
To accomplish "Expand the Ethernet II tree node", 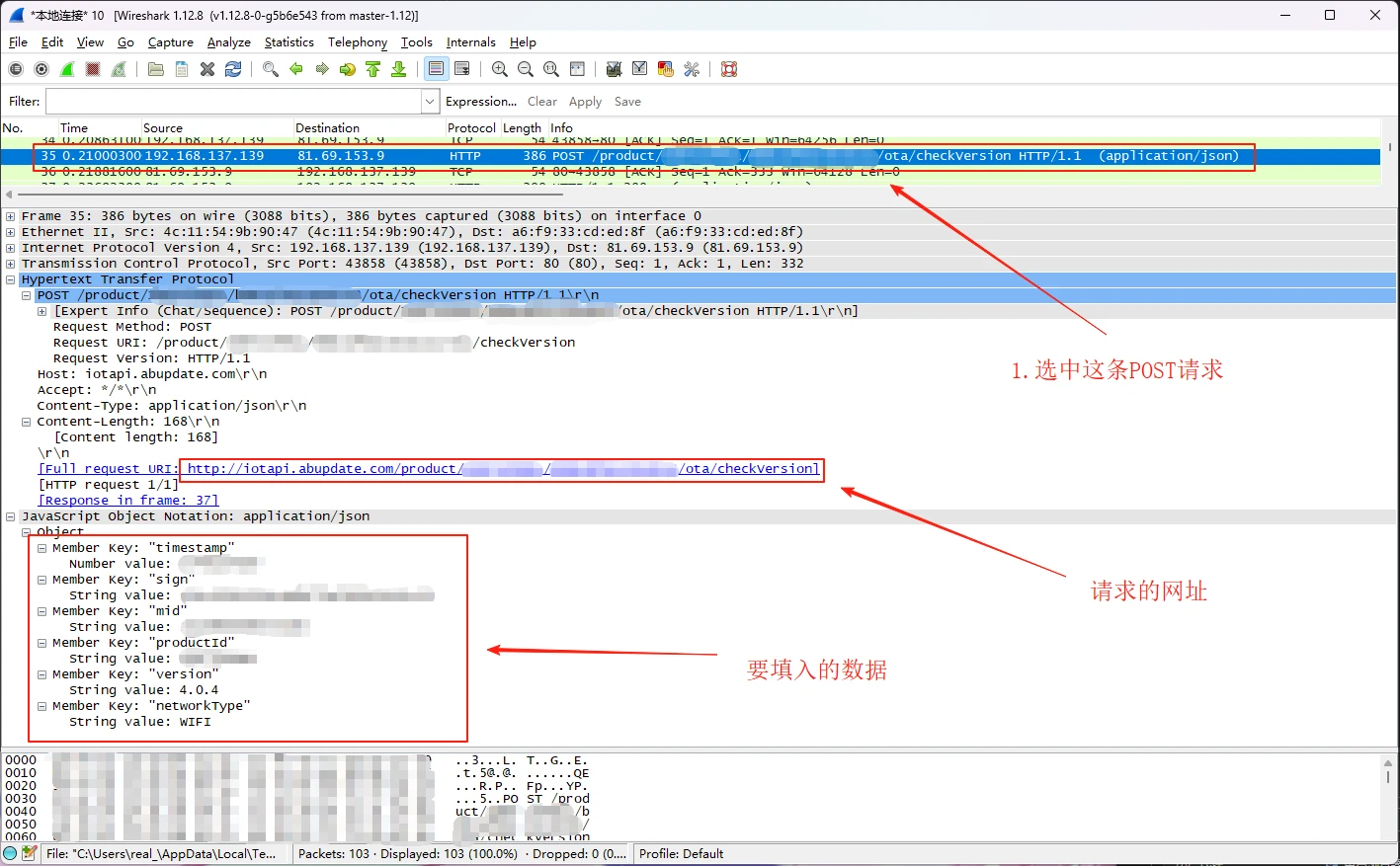I will point(11,232).
